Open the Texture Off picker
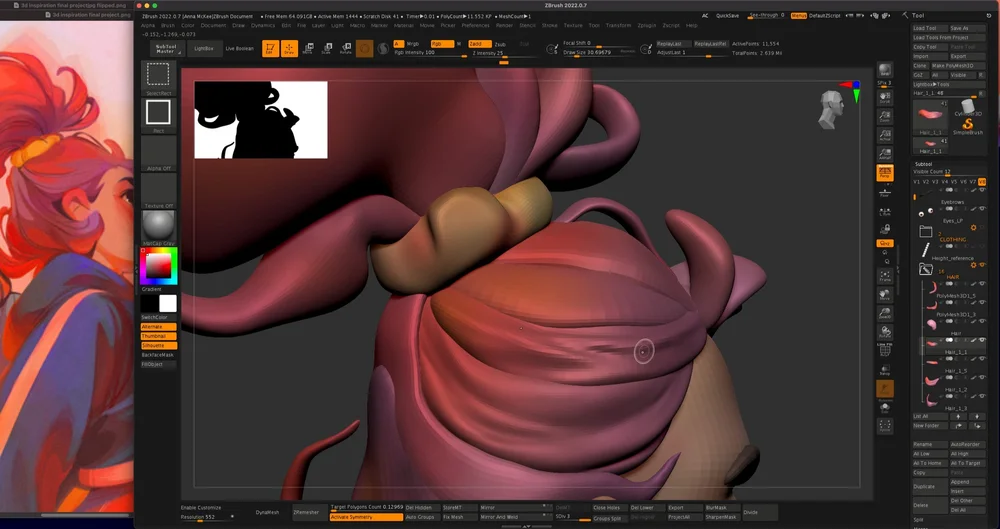Screen dimensions: 1000x529 click(x=158, y=190)
